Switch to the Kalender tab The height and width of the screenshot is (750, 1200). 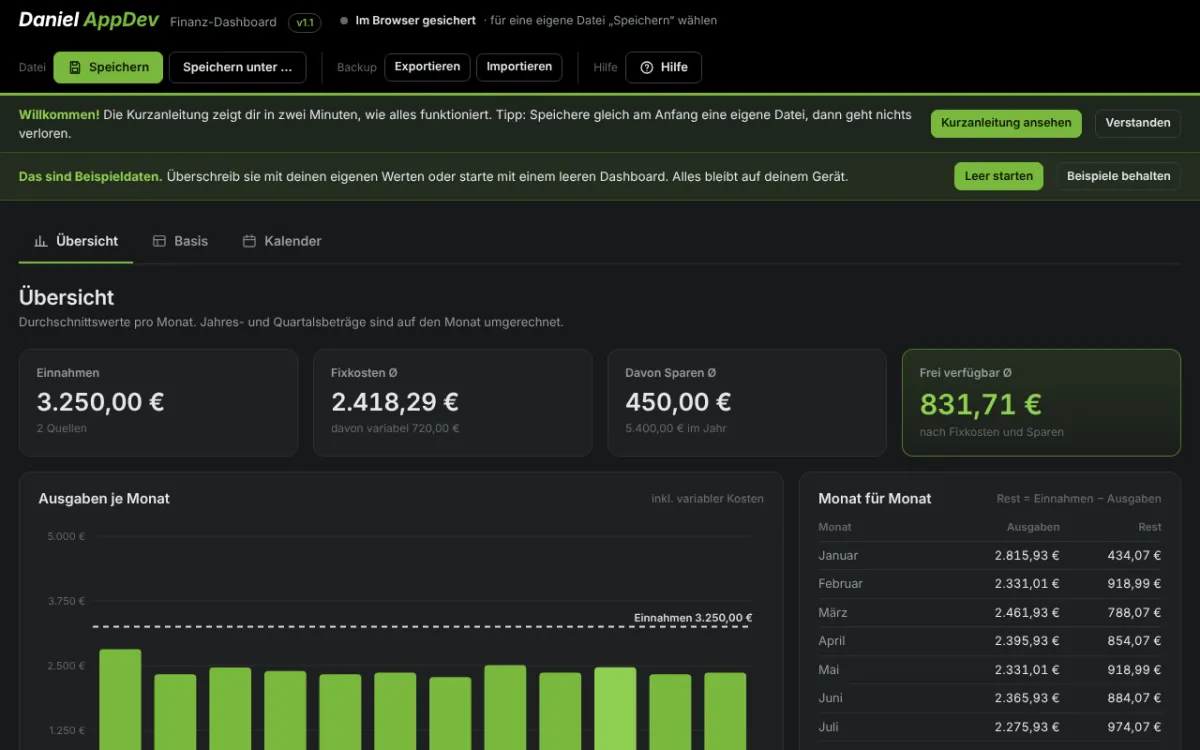tap(282, 241)
